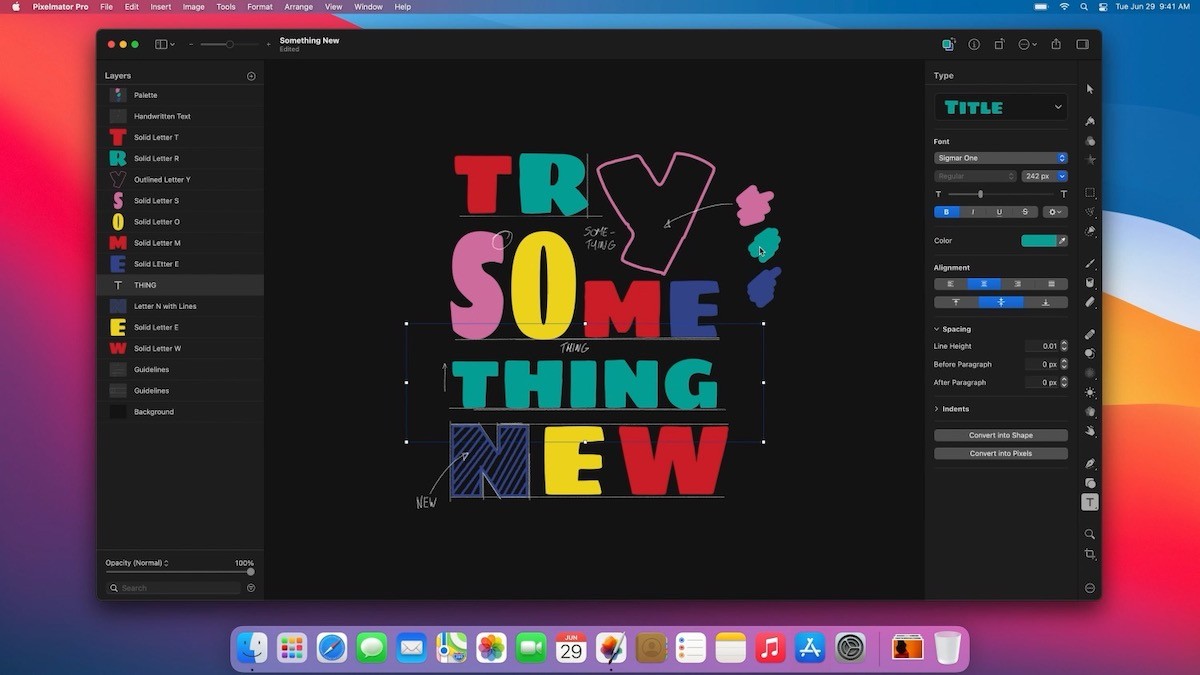The width and height of the screenshot is (1200, 675).
Task: Click the layer Opacity slider
Action: 180,572
